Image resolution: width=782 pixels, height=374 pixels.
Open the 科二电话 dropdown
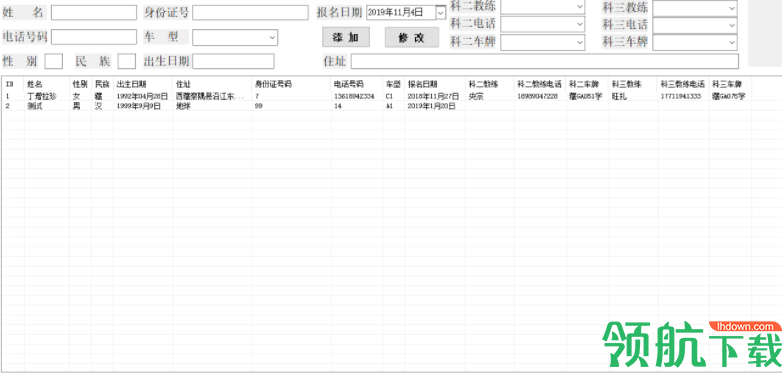[543, 24]
